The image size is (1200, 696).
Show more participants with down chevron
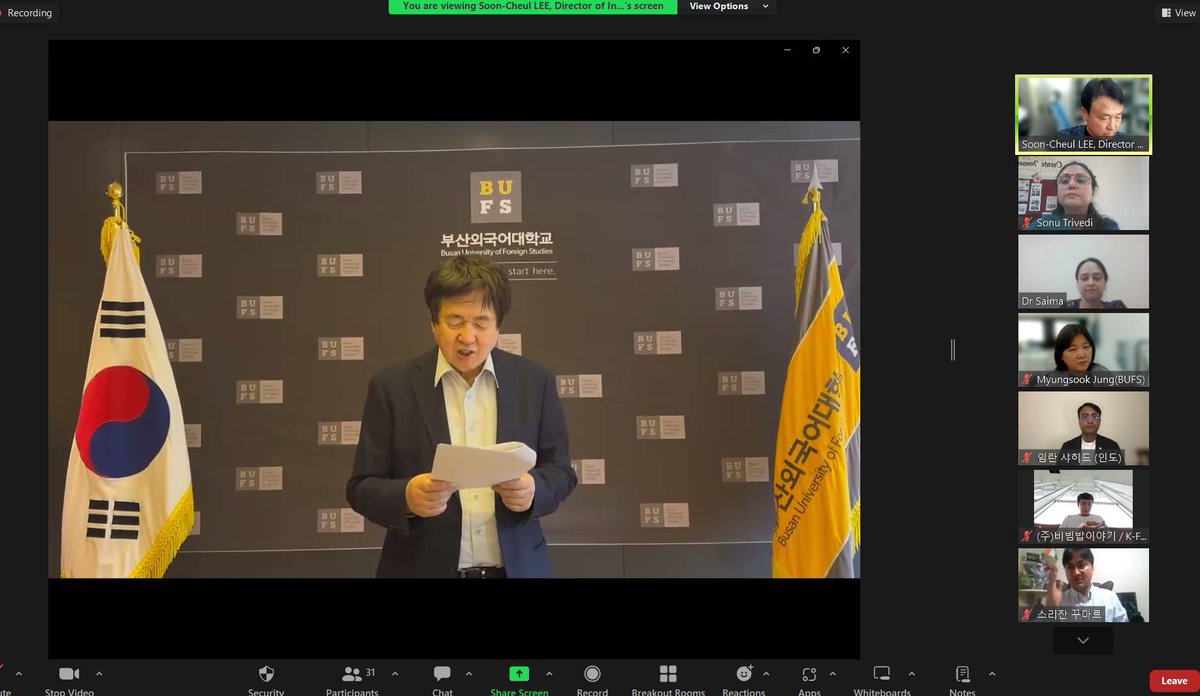tap(1083, 640)
